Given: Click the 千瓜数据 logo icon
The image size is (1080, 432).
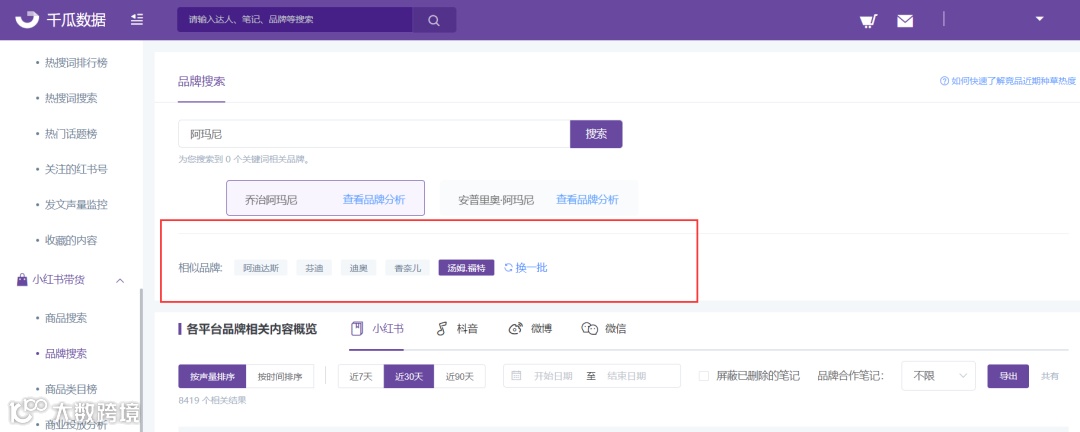Looking at the screenshot, I should pos(28,19).
